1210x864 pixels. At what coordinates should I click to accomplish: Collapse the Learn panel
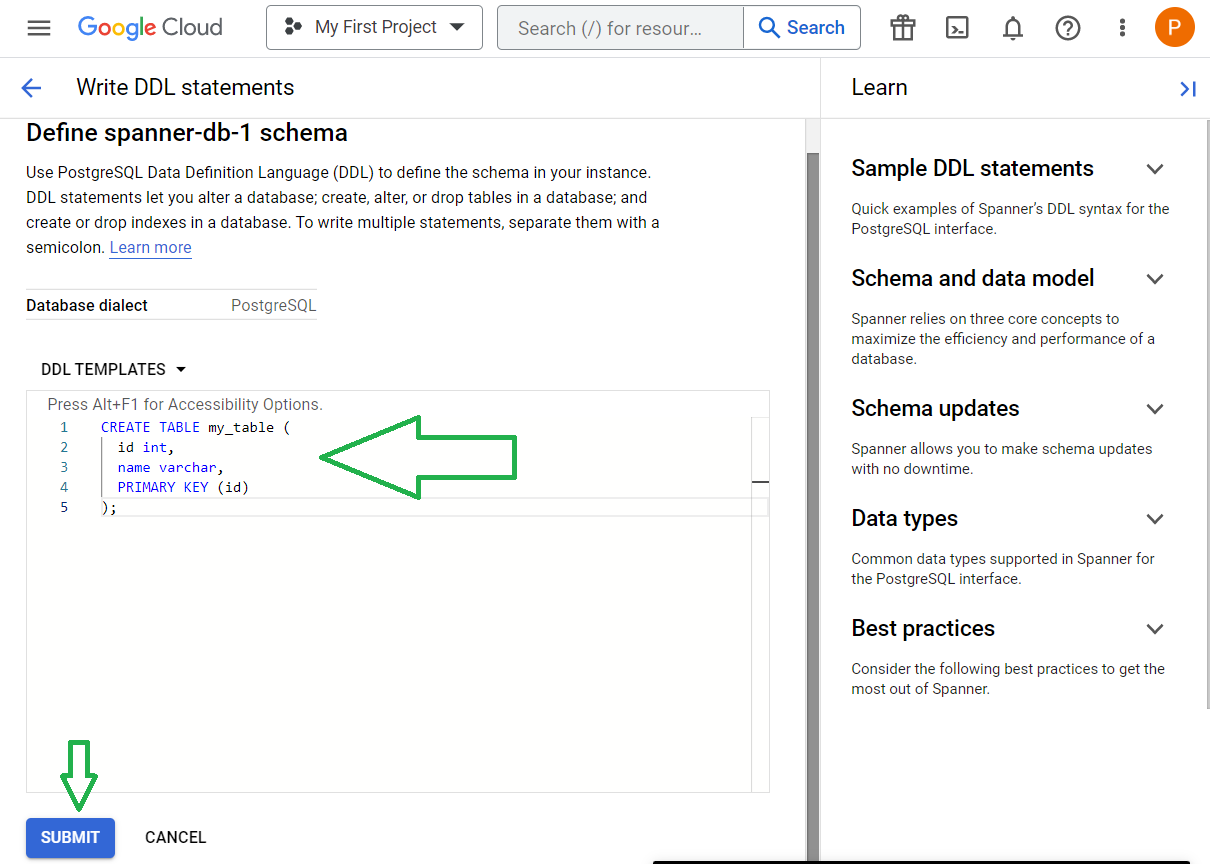coord(1187,89)
